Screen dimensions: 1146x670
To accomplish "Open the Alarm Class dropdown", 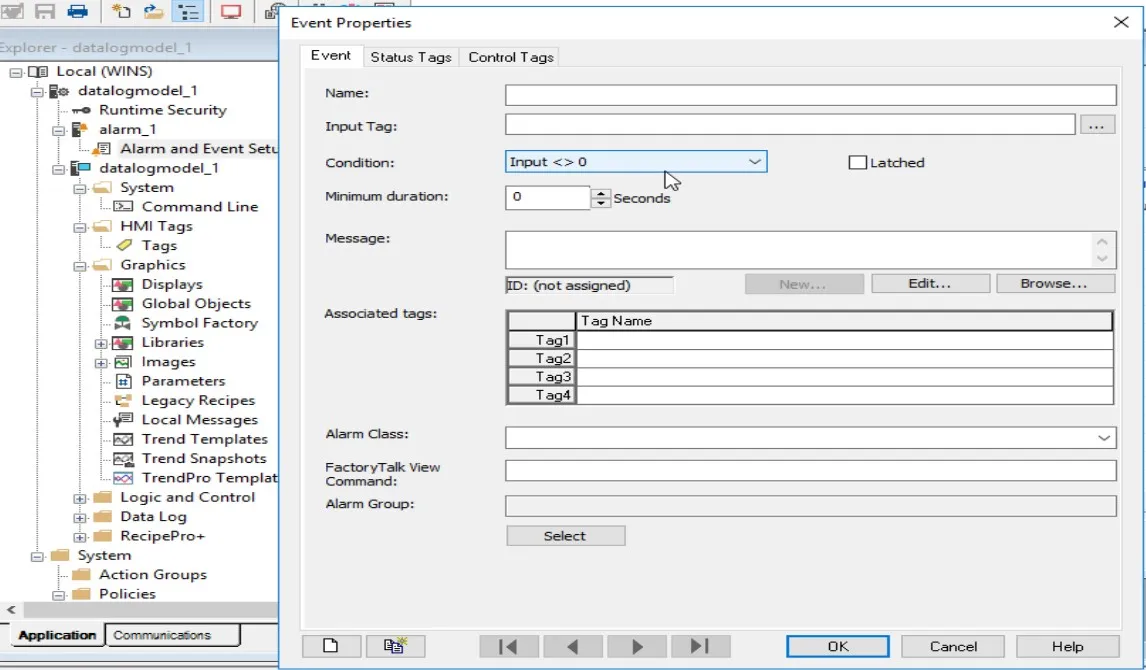I will 1104,438.
